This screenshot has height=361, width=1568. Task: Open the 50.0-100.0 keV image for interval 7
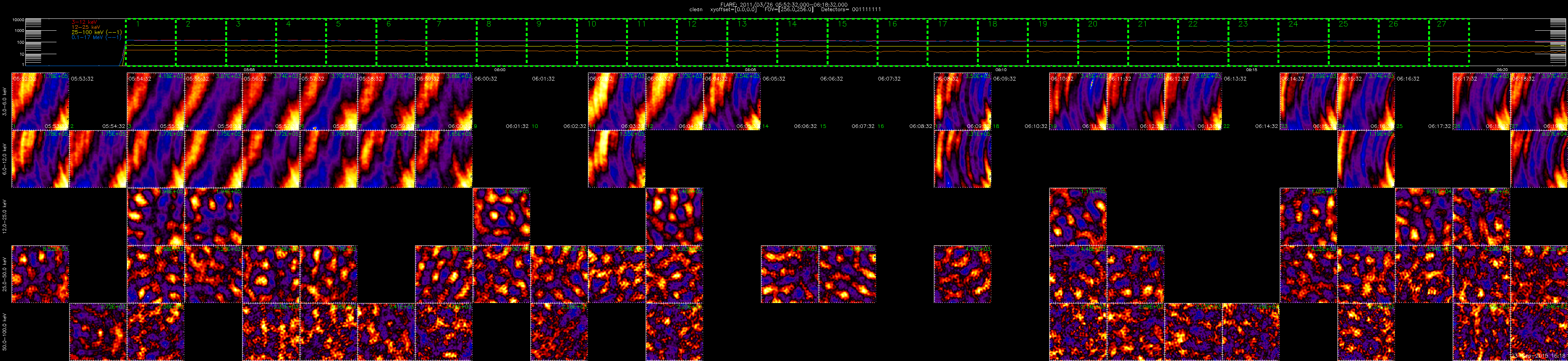pos(386,332)
